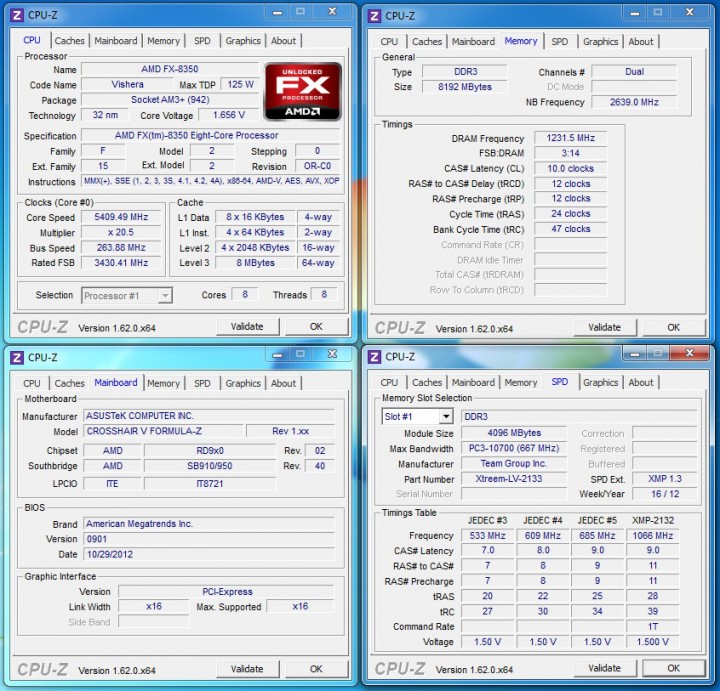Click the Southbridge SB910/950 value
Screen dimensions: 720x691
click(210, 466)
